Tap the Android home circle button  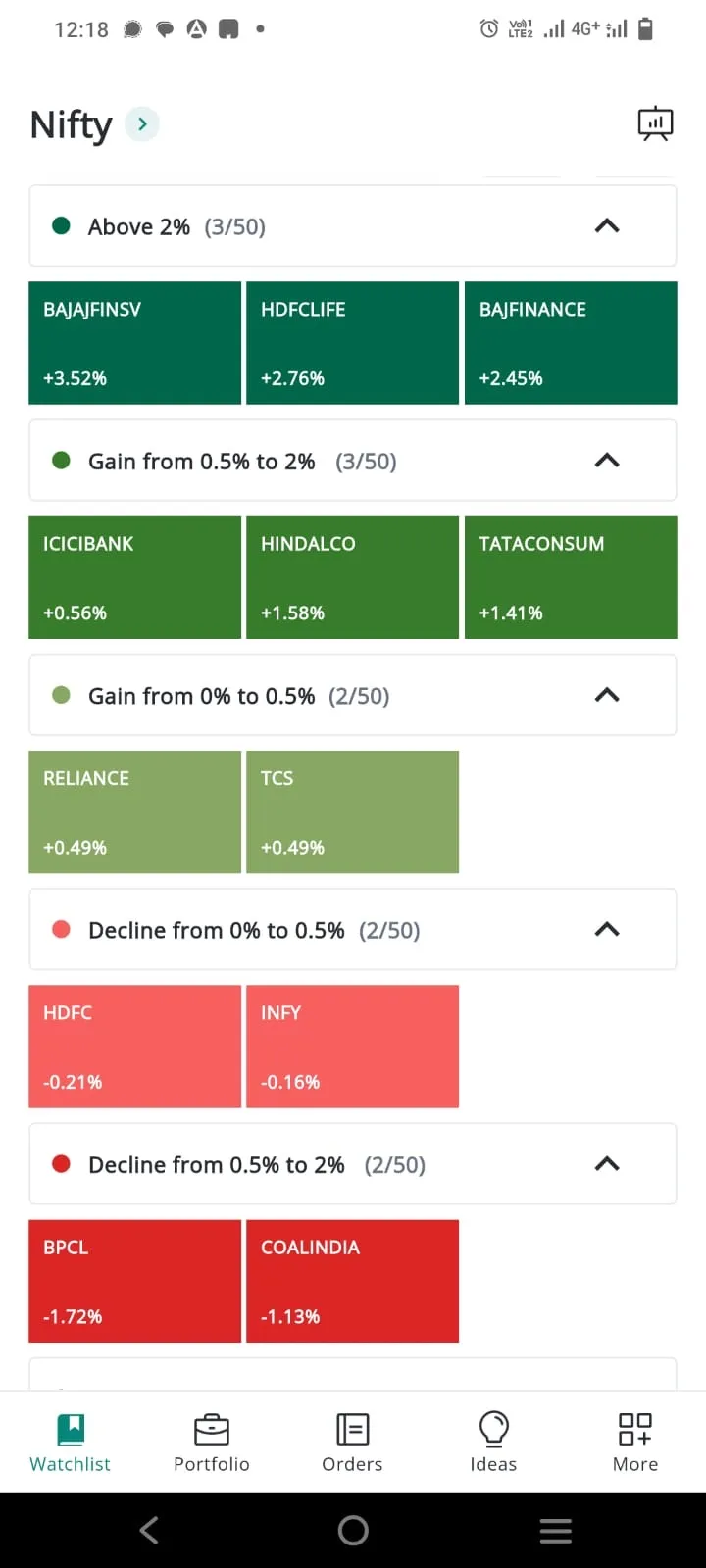click(353, 1530)
